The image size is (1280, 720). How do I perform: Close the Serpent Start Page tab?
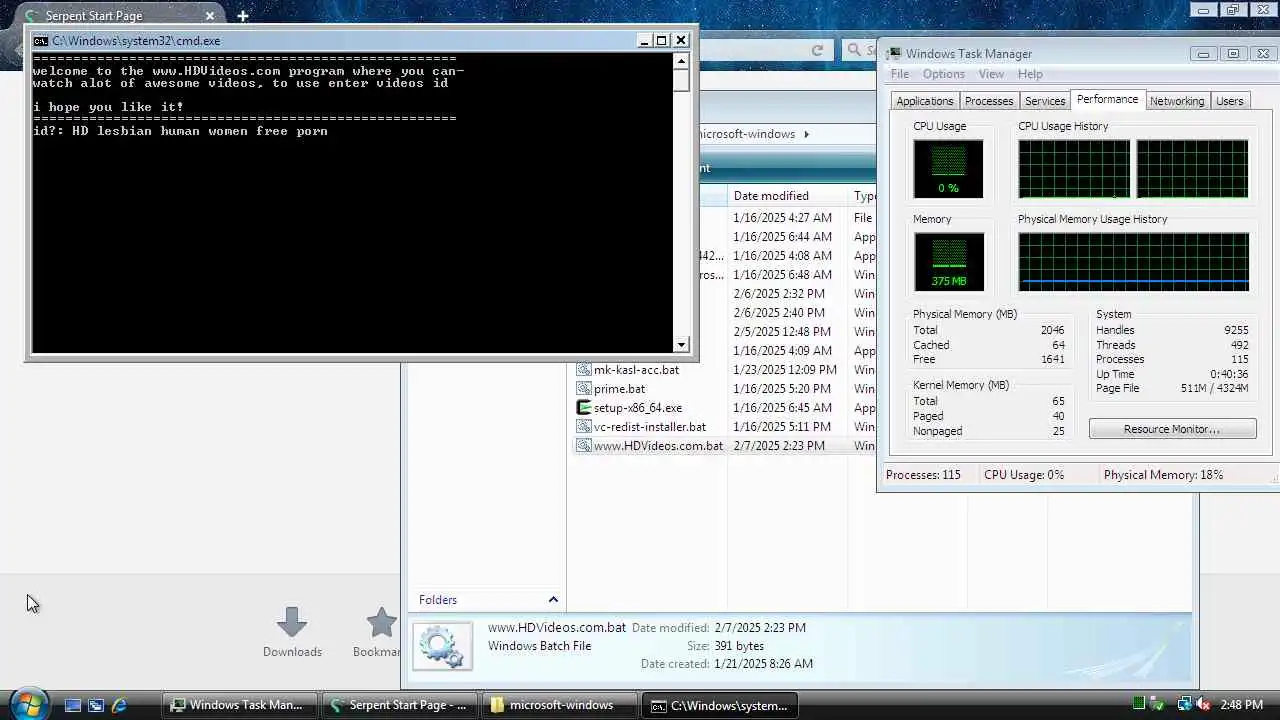point(211,16)
